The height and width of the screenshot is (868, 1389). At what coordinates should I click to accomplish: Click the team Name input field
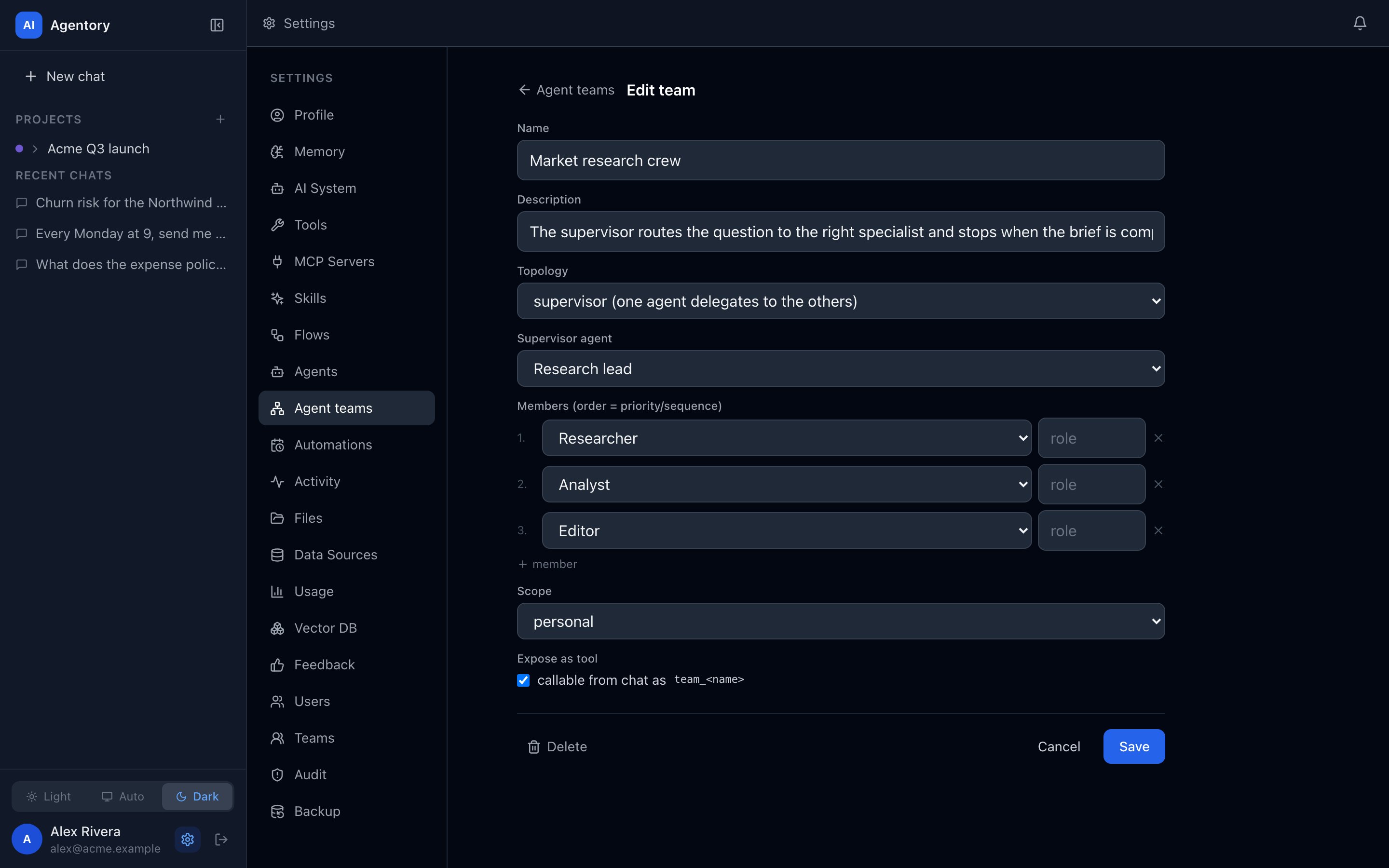coord(840,160)
